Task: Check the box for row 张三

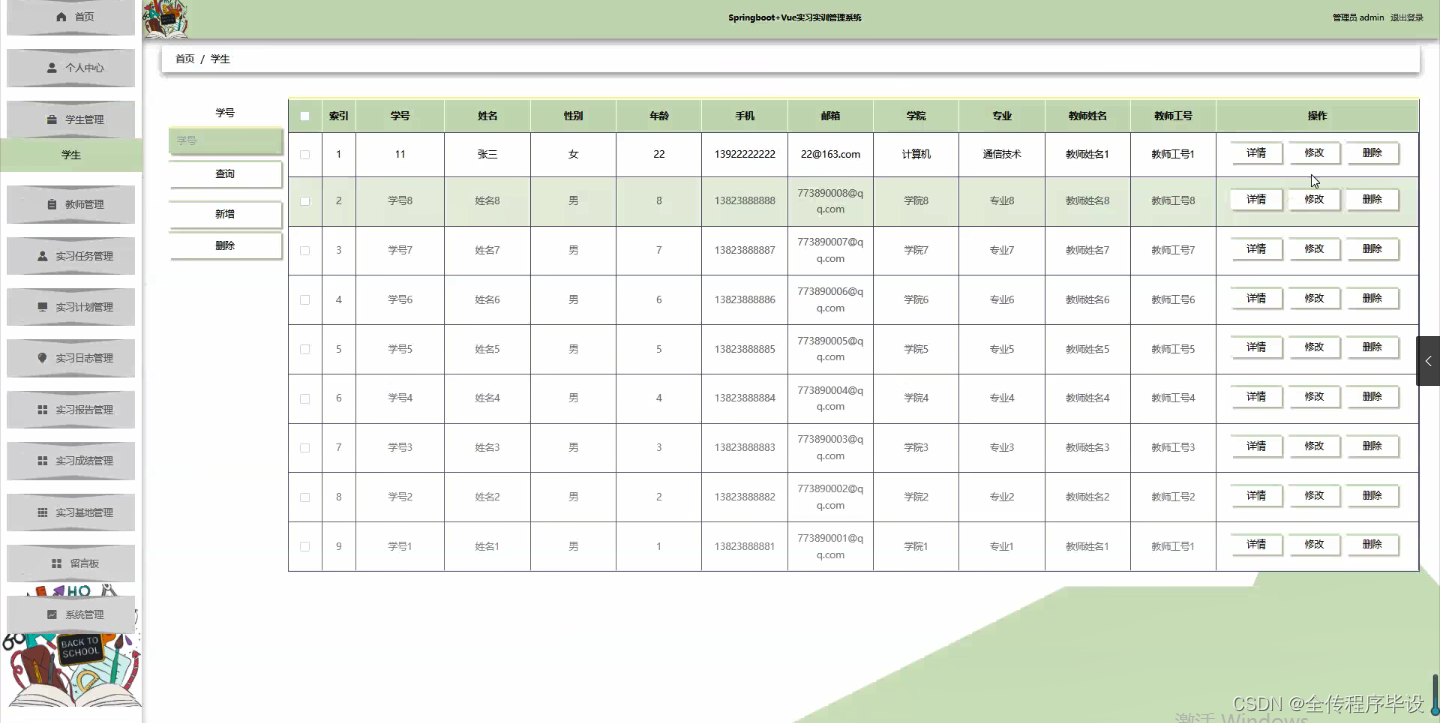Action: pos(305,154)
